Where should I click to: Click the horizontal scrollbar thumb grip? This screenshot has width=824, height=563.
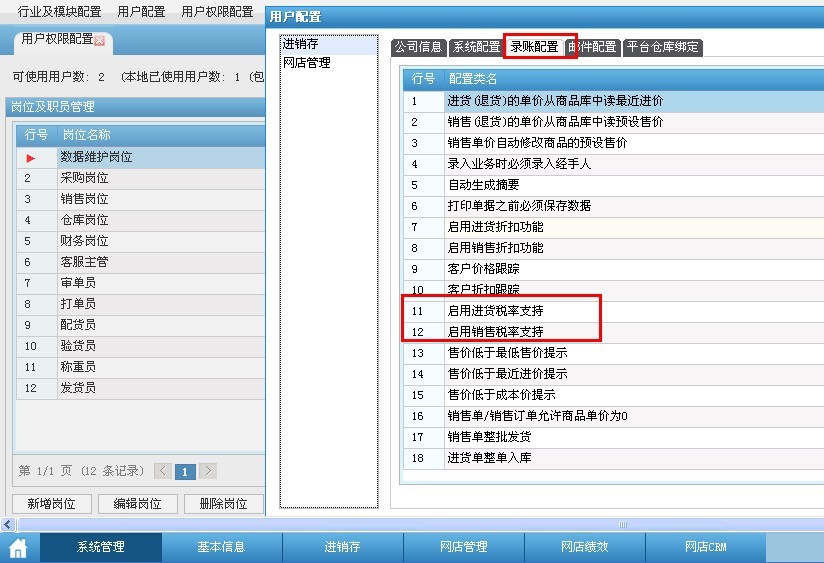(x=623, y=524)
